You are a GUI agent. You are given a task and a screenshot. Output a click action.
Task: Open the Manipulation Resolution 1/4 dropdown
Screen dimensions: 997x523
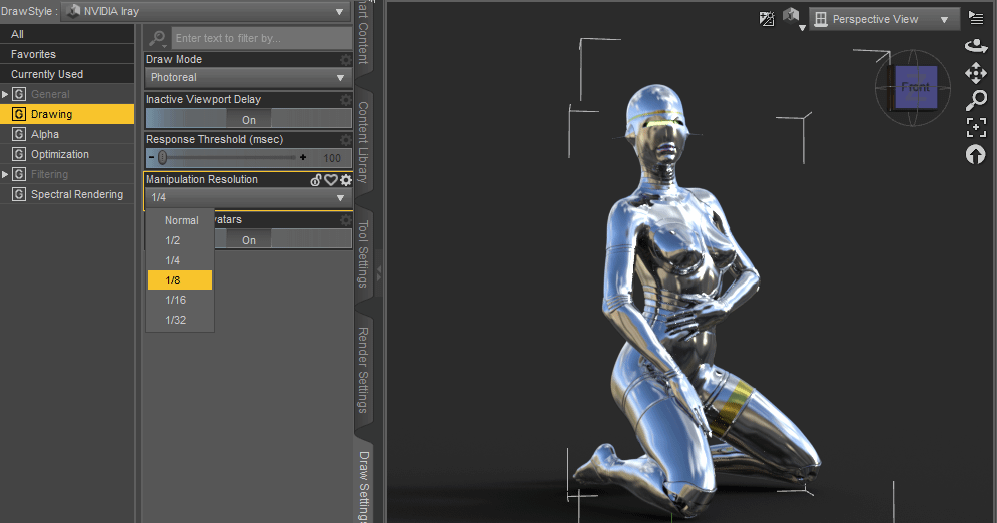[248, 198]
